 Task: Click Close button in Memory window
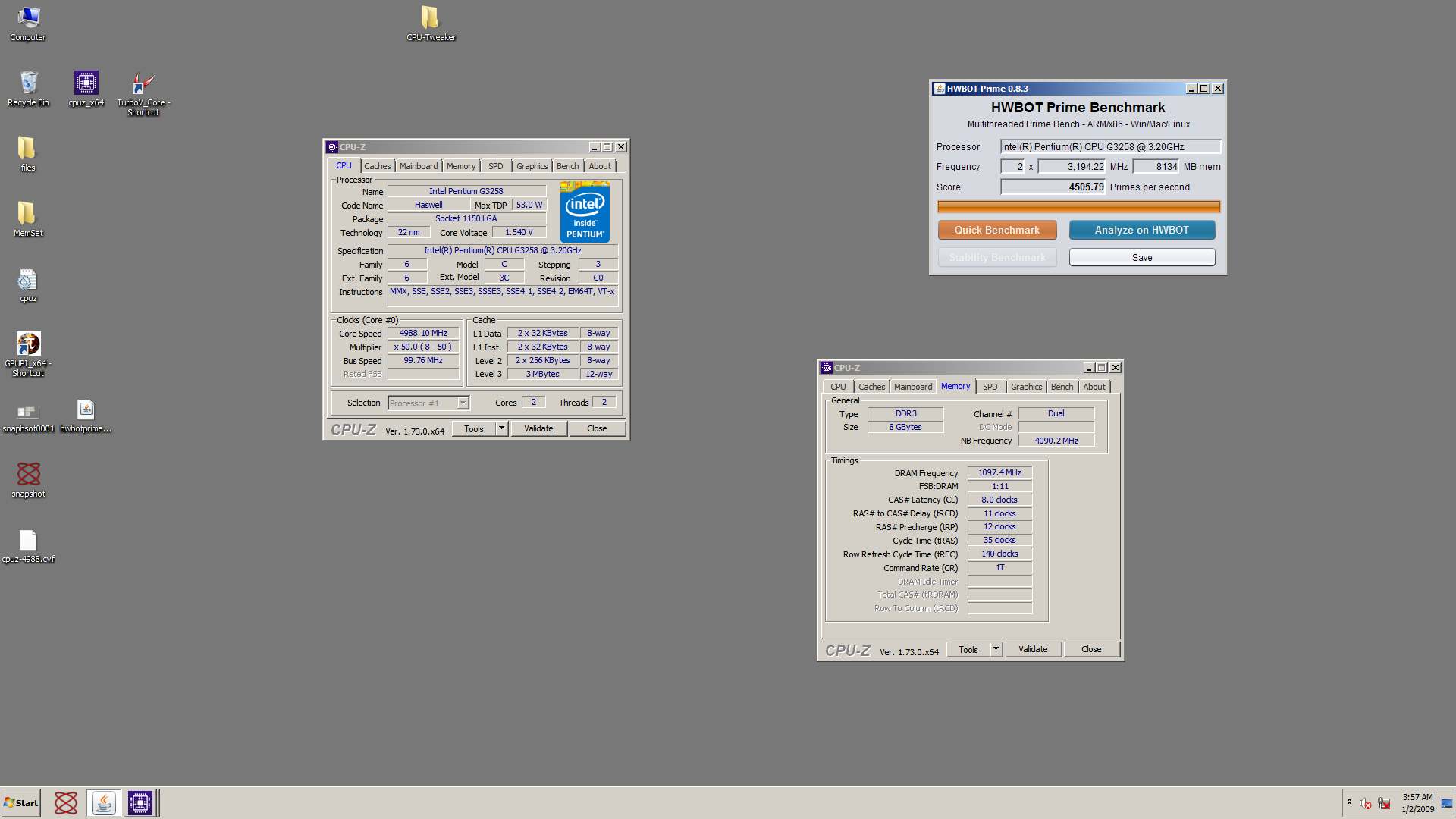coord(1091,649)
